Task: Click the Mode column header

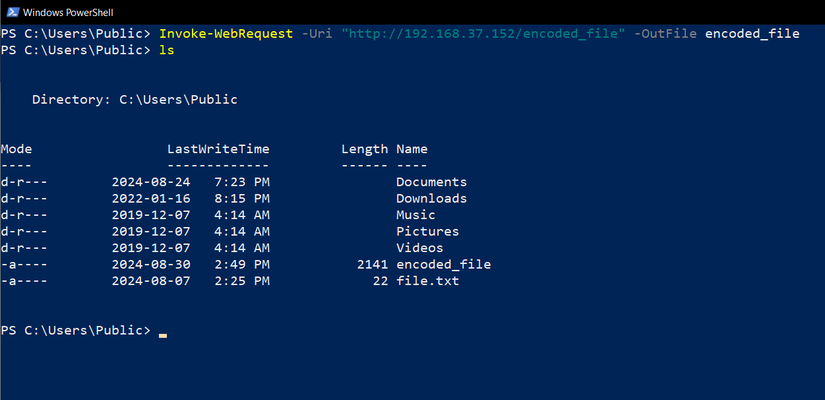Action: (x=17, y=149)
